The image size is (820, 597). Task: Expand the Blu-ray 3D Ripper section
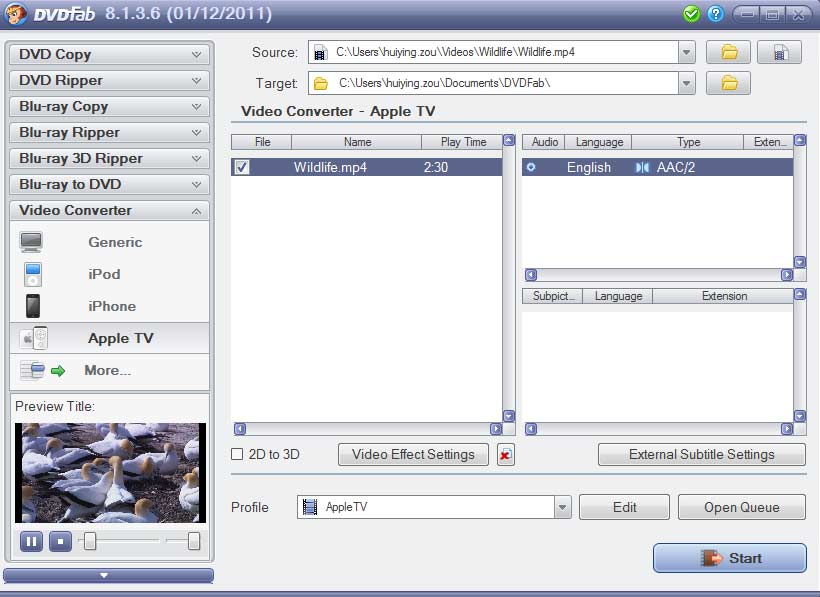109,158
